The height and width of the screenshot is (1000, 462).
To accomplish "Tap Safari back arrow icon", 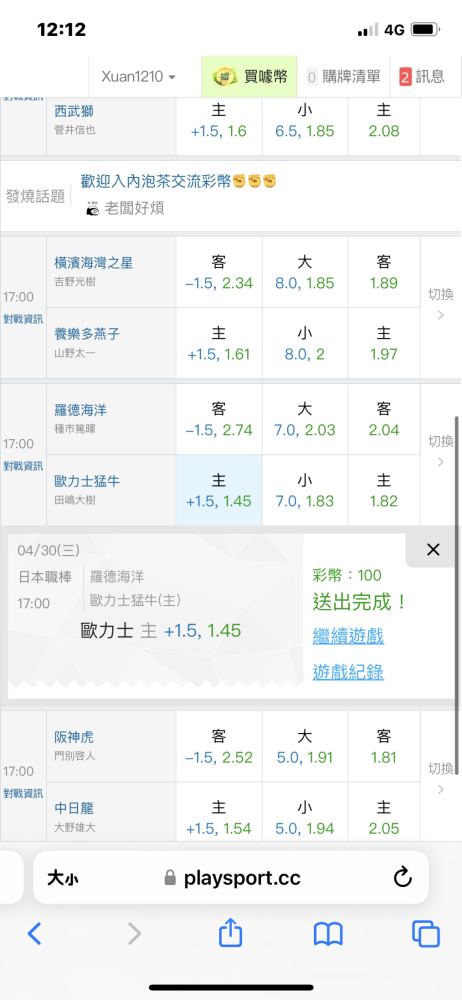I will [x=34, y=934].
